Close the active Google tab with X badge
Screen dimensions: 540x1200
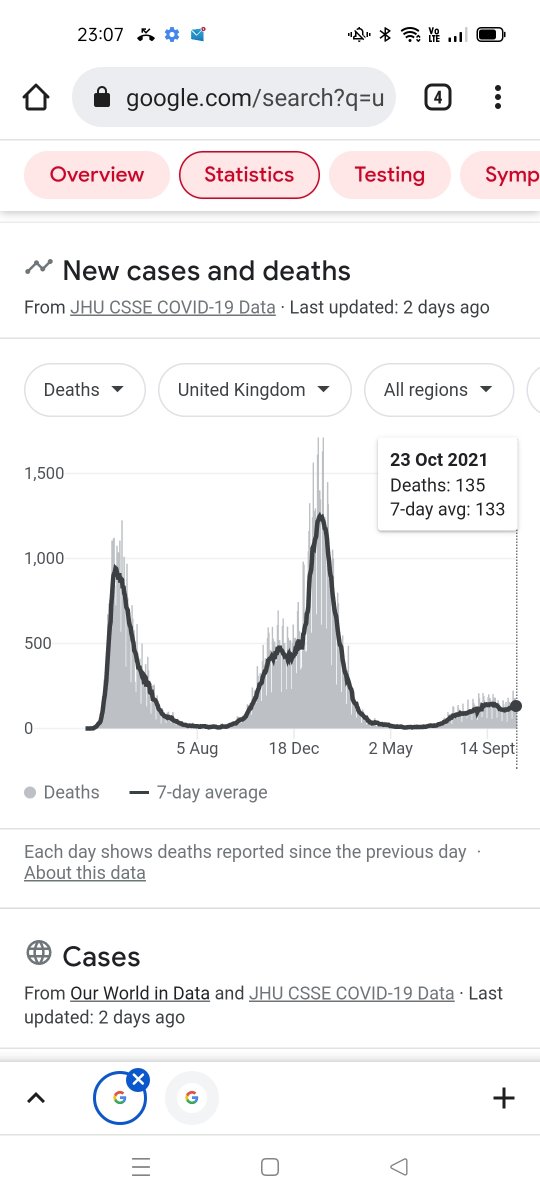(139, 1079)
